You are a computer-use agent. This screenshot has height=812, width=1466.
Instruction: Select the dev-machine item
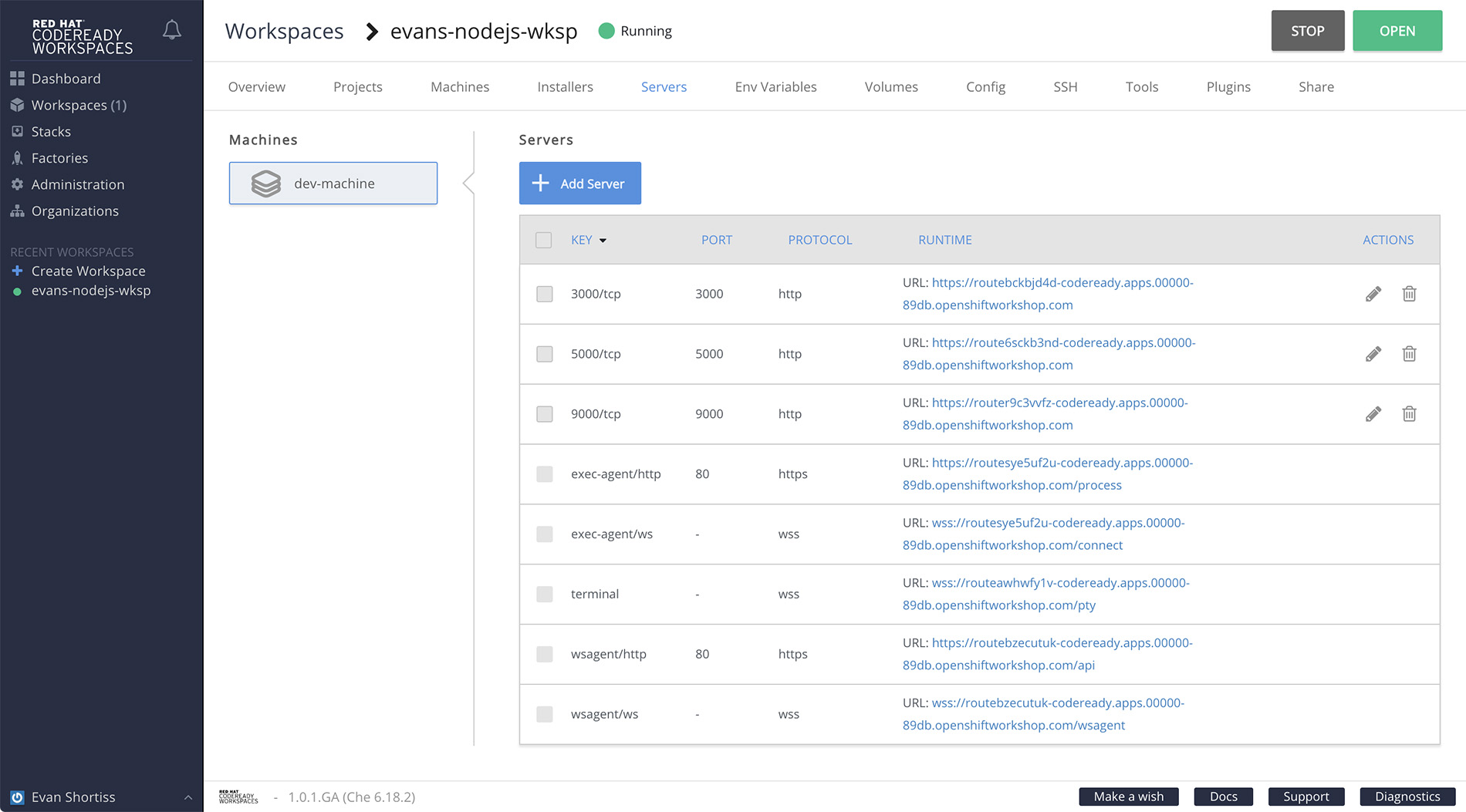click(333, 184)
